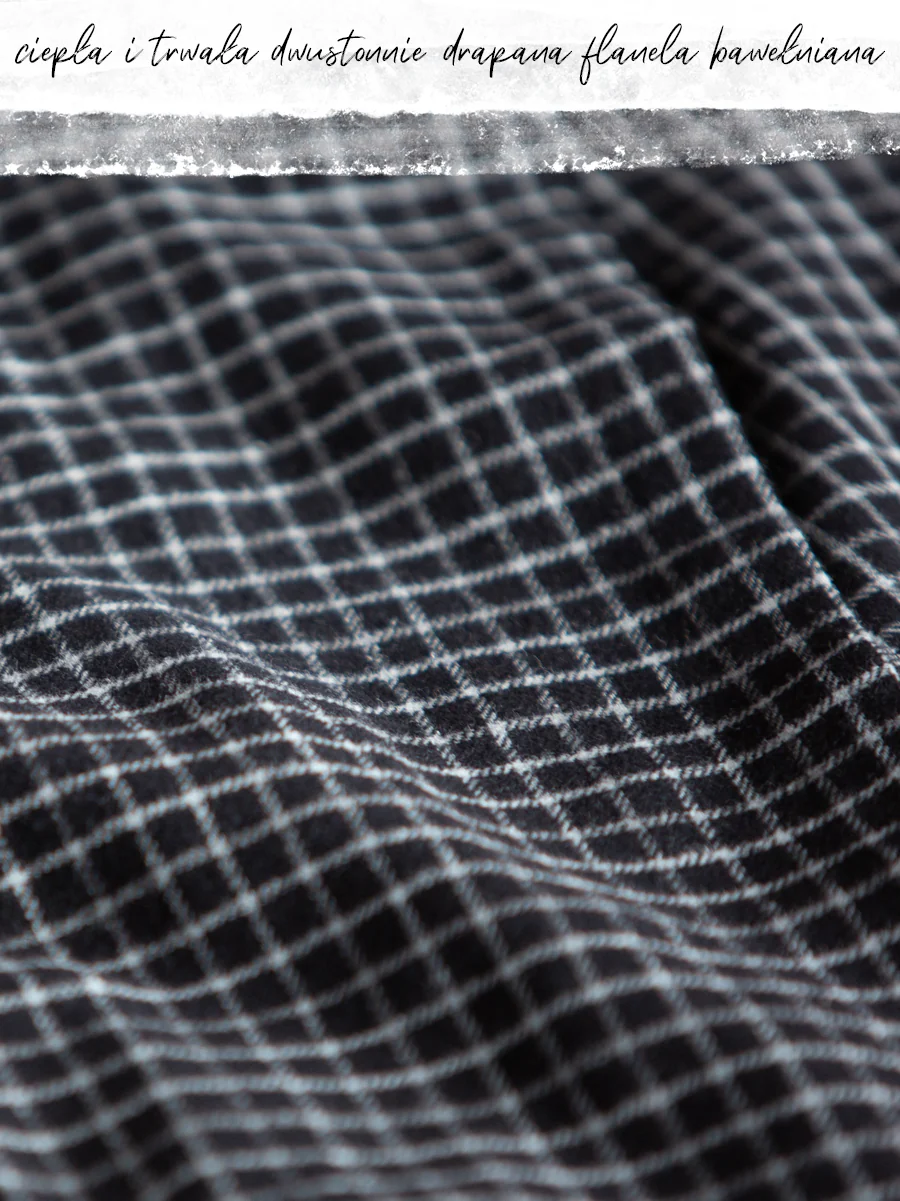Click the first letter "c" of the caption

22,56
